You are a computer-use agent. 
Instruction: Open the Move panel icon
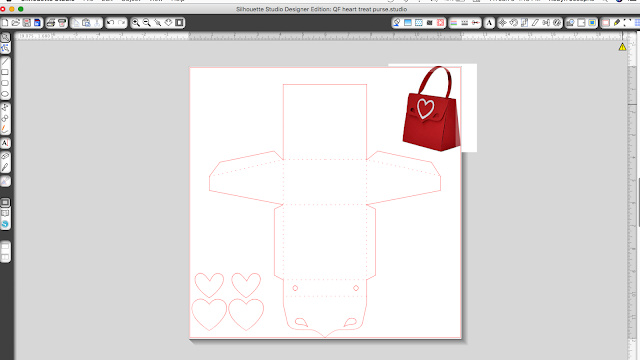click(x=502, y=23)
